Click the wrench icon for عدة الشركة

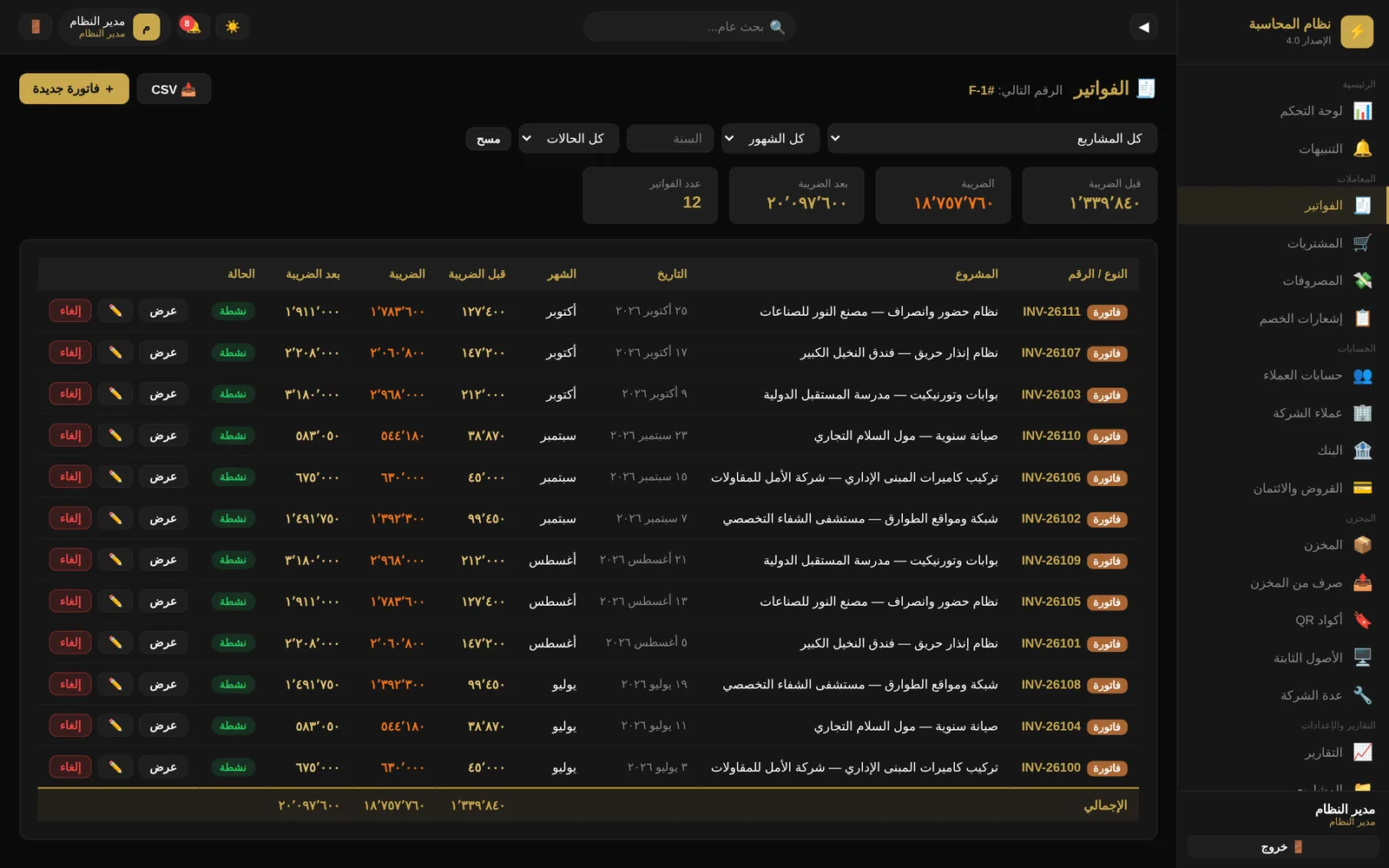[x=1363, y=695]
